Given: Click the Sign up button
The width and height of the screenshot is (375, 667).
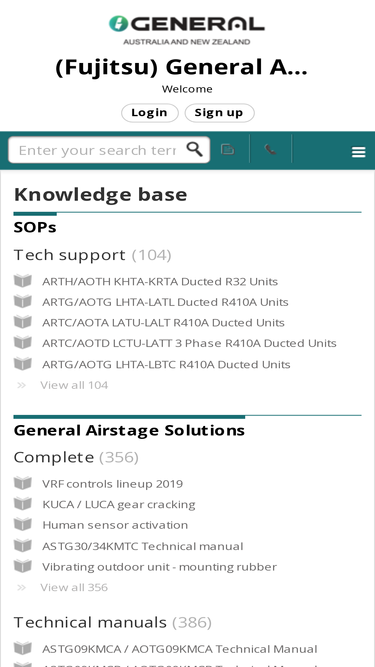Looking at the screenshot, I should (x=219, y=113).
